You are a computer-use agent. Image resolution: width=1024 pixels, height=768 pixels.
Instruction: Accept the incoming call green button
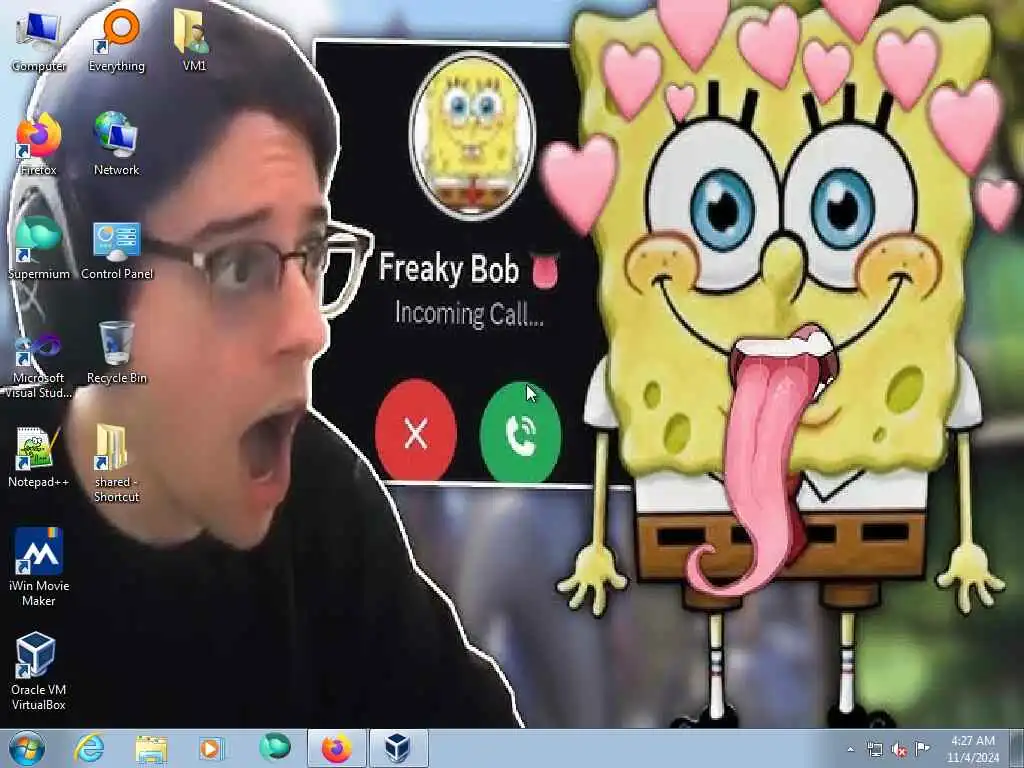pyautogui.click(x=520, y=432)
